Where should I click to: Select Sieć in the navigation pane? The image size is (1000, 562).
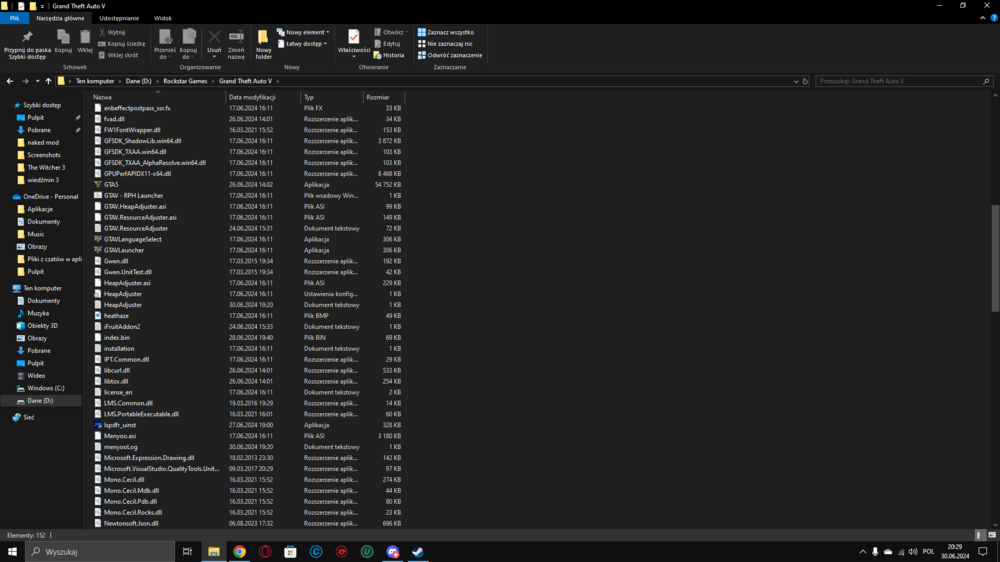(x=24, y=417)
